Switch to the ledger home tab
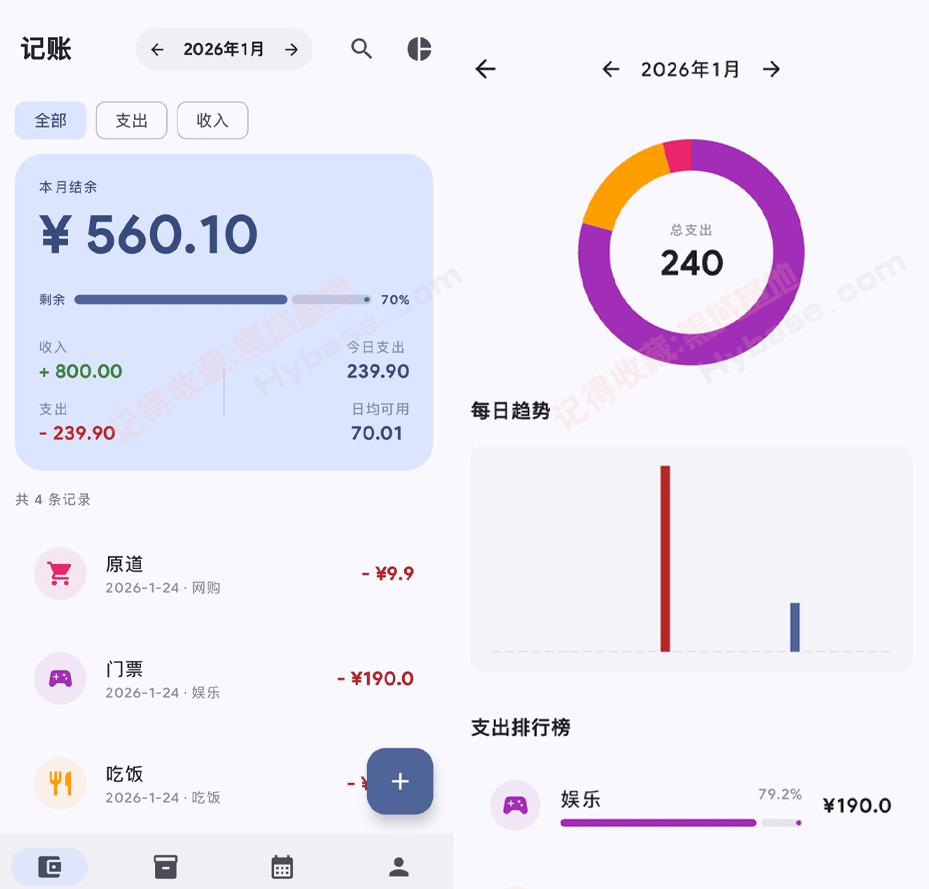The height and width of the screenshot is (889, 929). click(x=49, y=868)
